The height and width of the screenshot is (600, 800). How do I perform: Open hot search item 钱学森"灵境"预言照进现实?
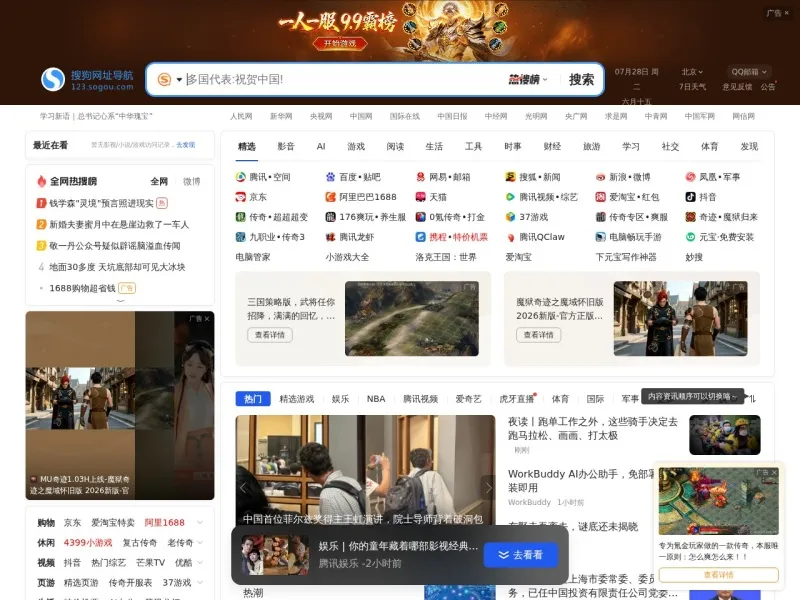click(x=101, y=203)
